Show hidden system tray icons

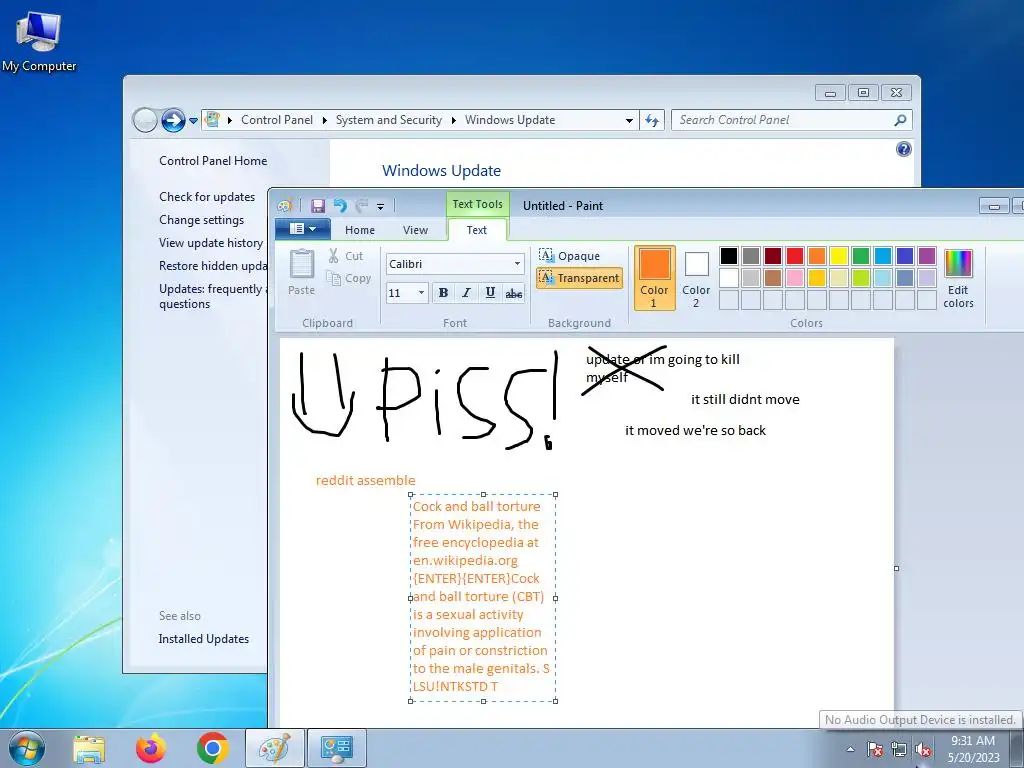(850, 749)
